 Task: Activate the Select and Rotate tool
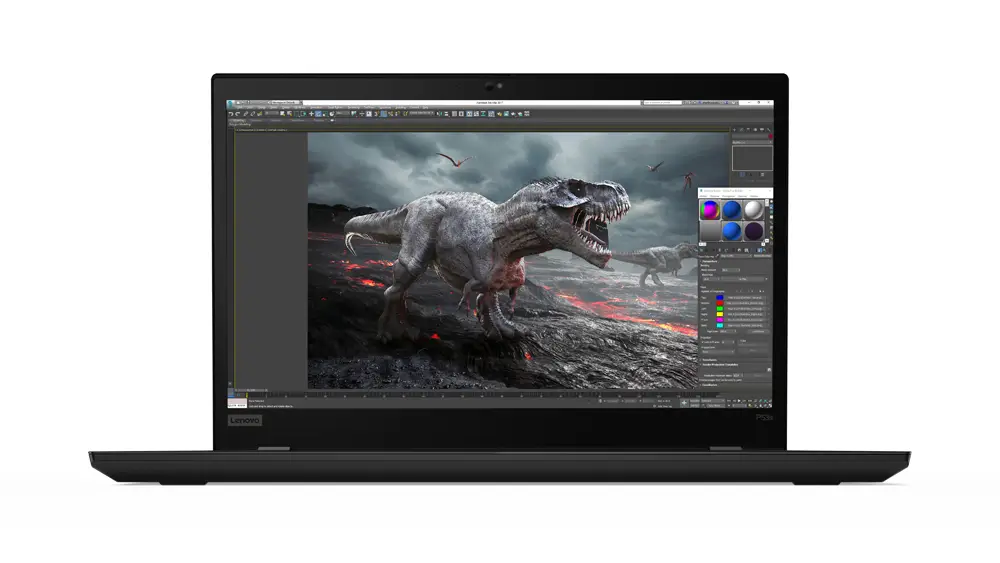pyautogui.click(x=318, y=113)
